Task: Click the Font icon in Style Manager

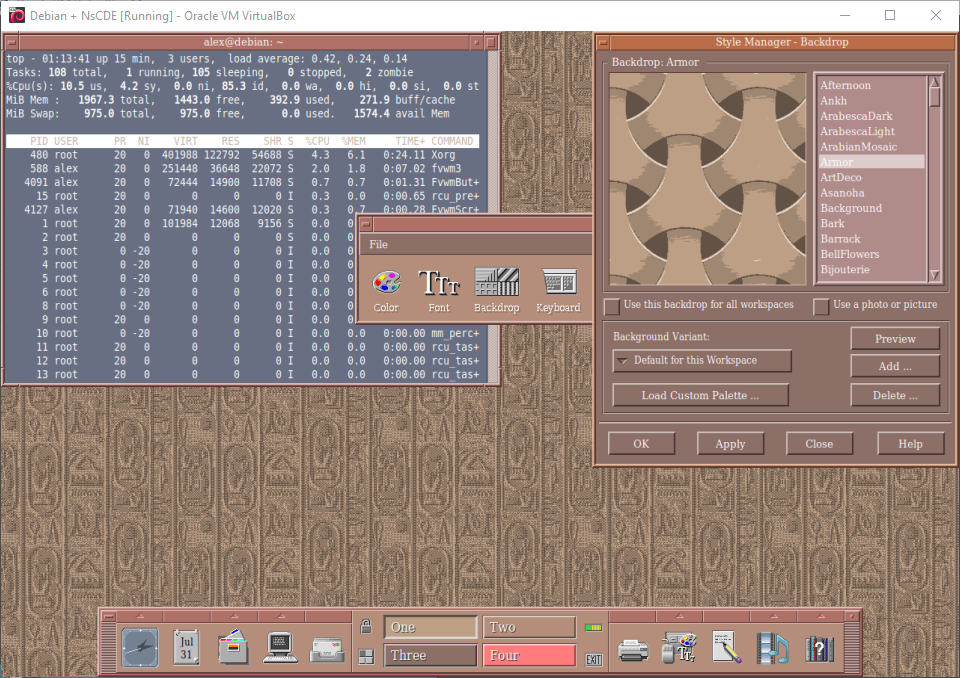Action: click(x=438, y=283)
